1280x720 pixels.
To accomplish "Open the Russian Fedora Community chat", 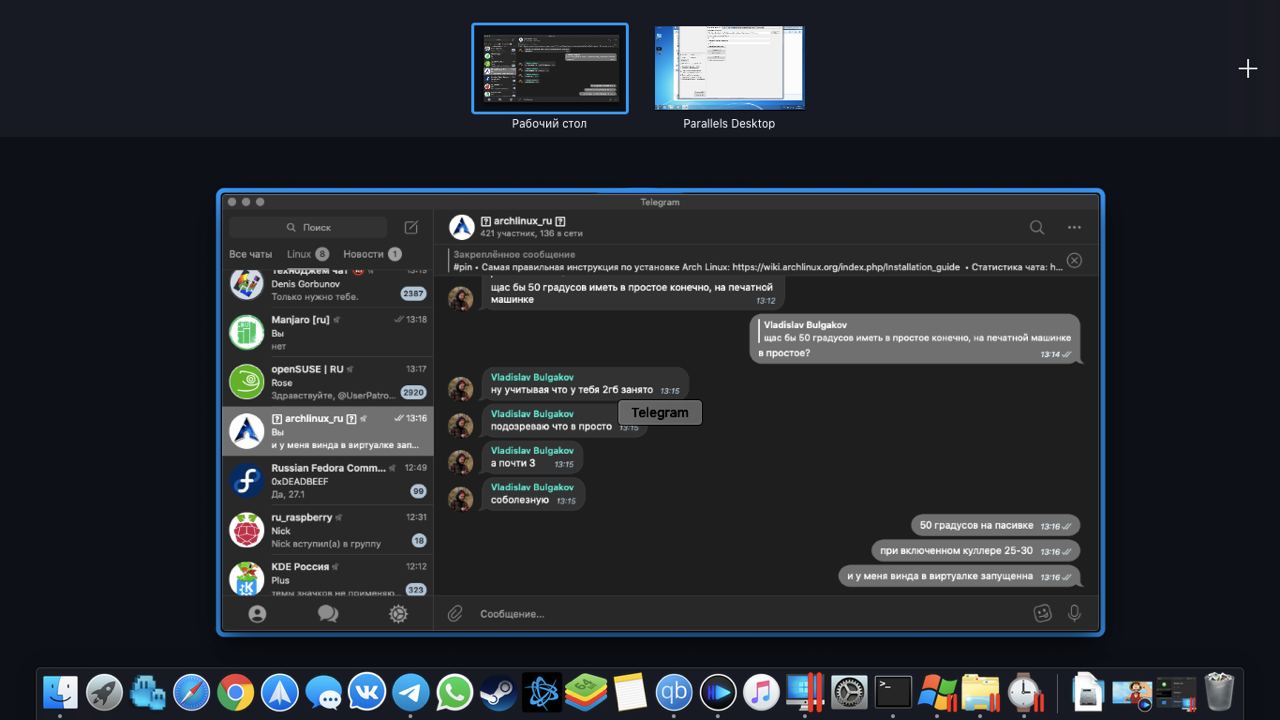I will pos(328,481).
